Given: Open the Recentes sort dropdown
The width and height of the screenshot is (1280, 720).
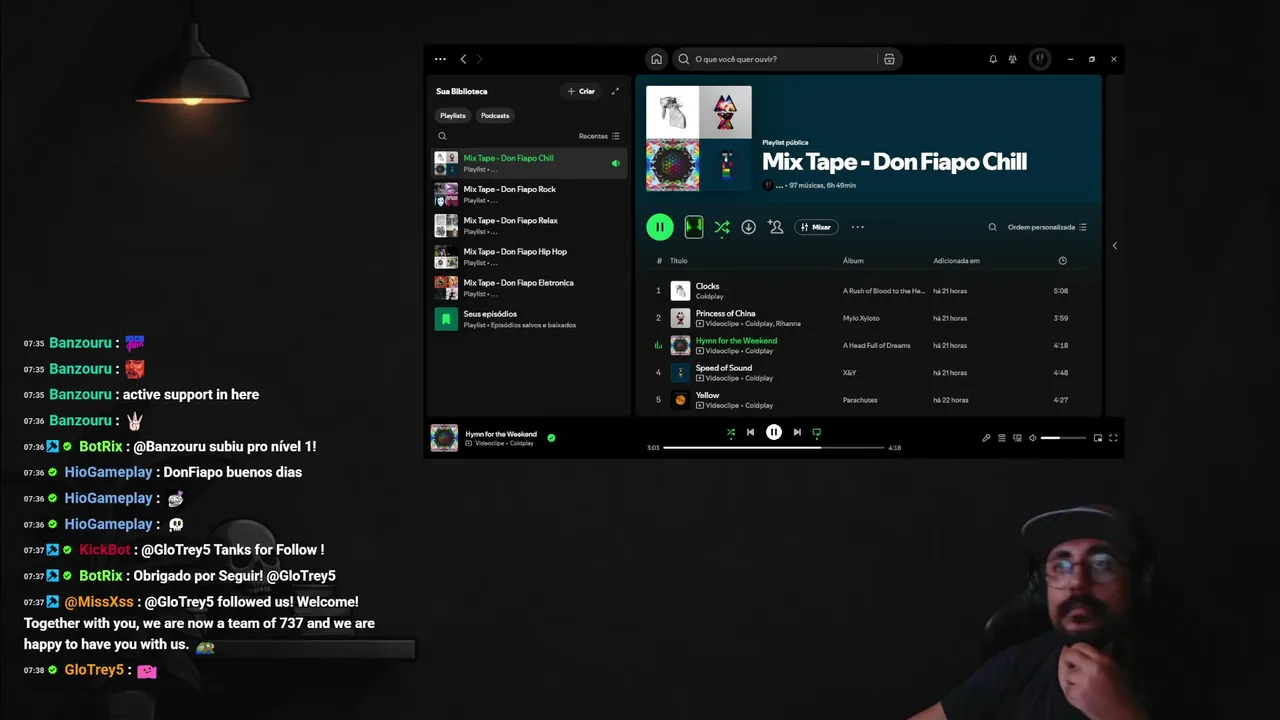Looking at the screenshot, I should click(x=599, y=136).
